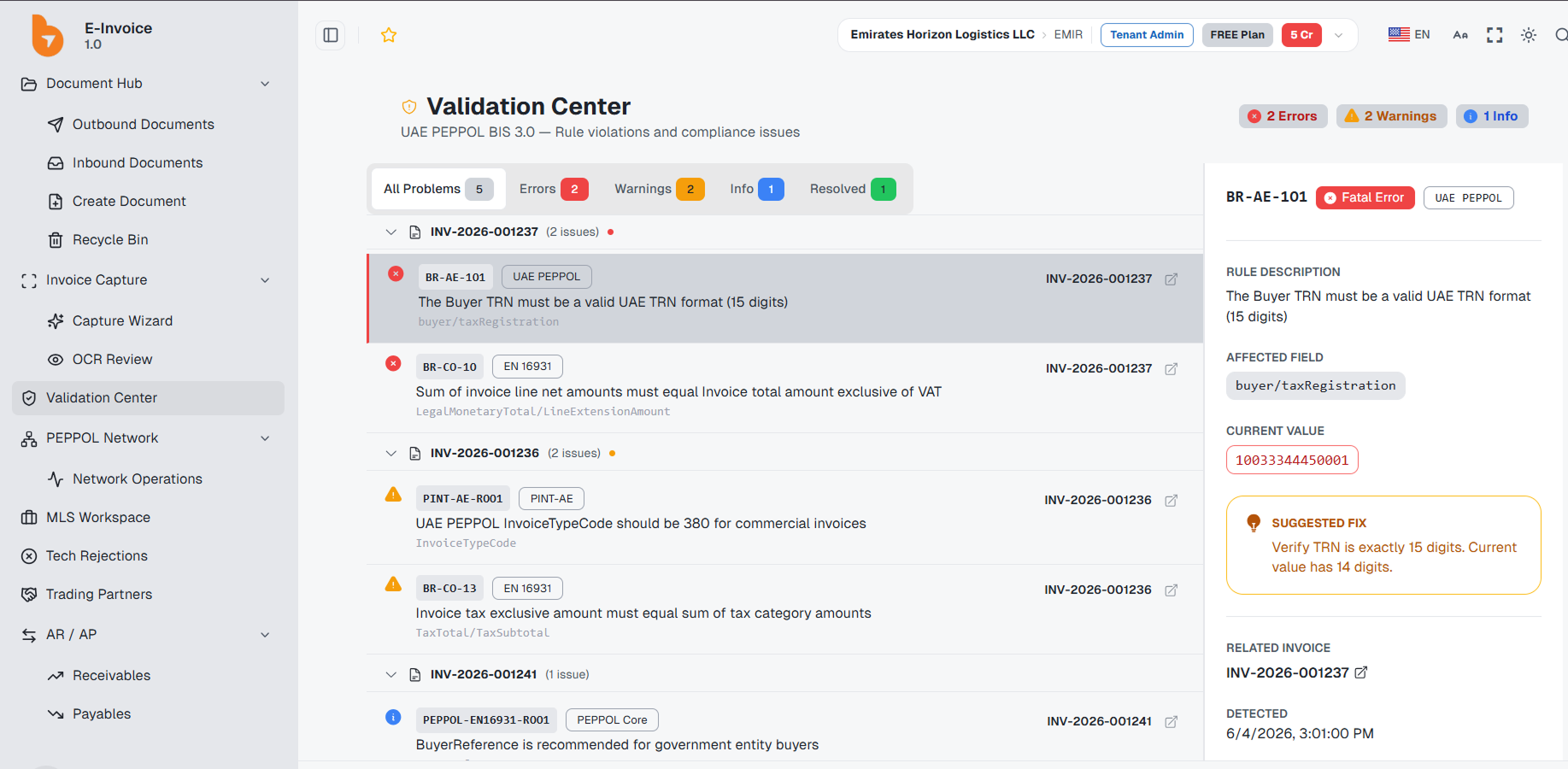The height and width of the screenshot is (769, 1568).
Task: Collapse INV-2026-001241 issue group
Action: (x=391, y=675)
